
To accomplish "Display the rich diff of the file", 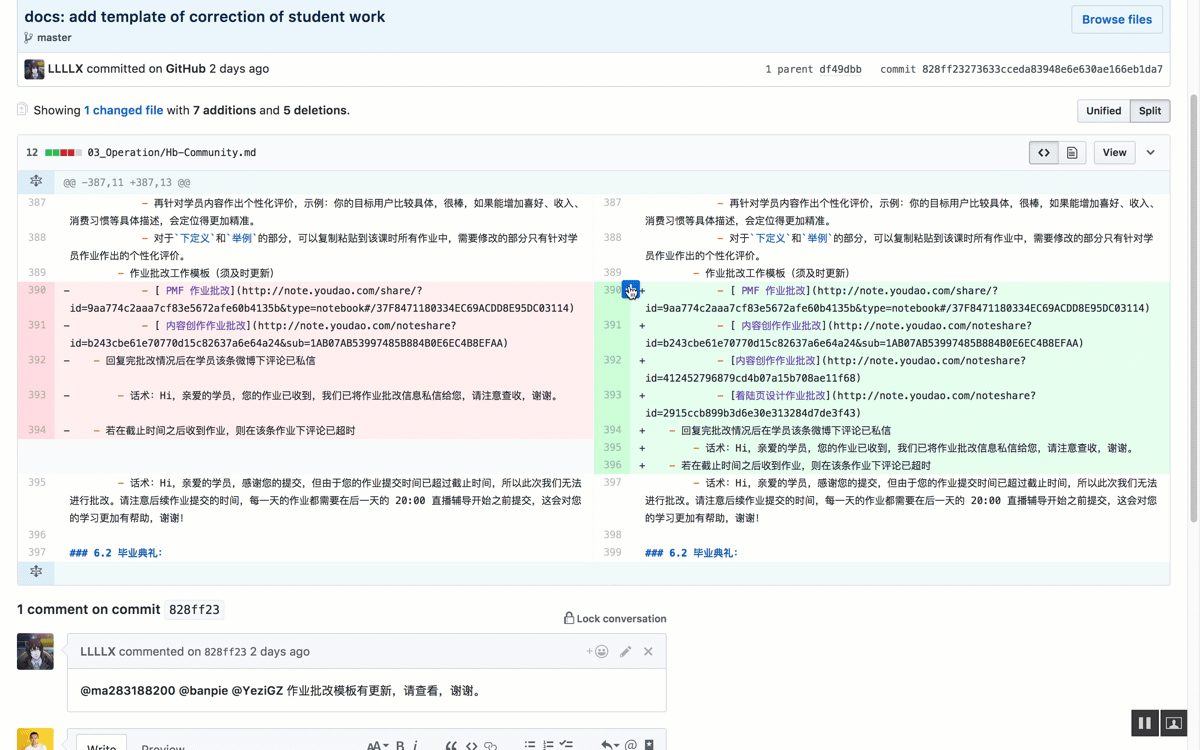I will pos(1071,153).
